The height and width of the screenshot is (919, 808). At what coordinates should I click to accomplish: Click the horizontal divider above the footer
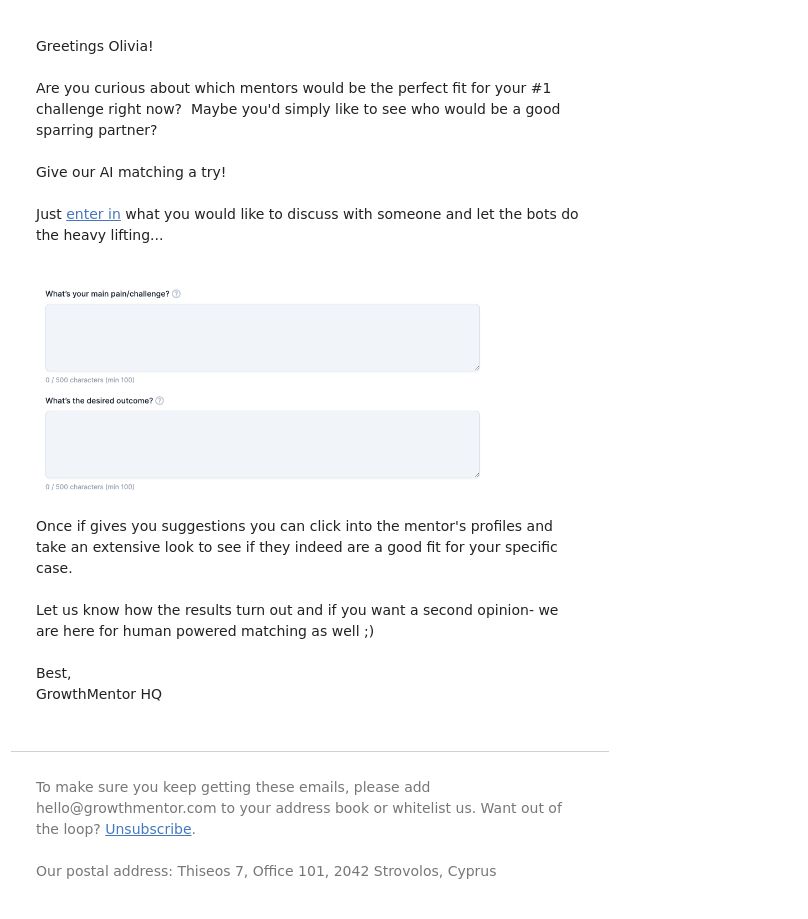(x=310, y=751)
